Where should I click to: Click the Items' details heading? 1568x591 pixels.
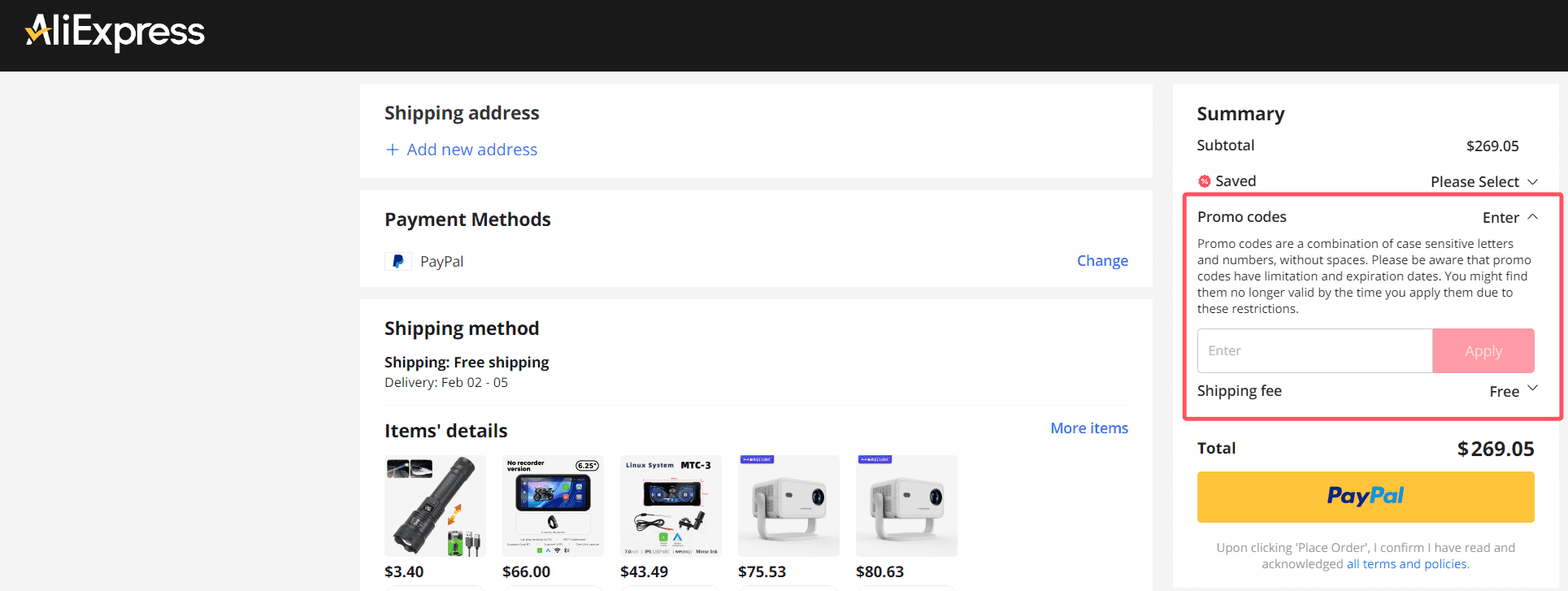445,431
